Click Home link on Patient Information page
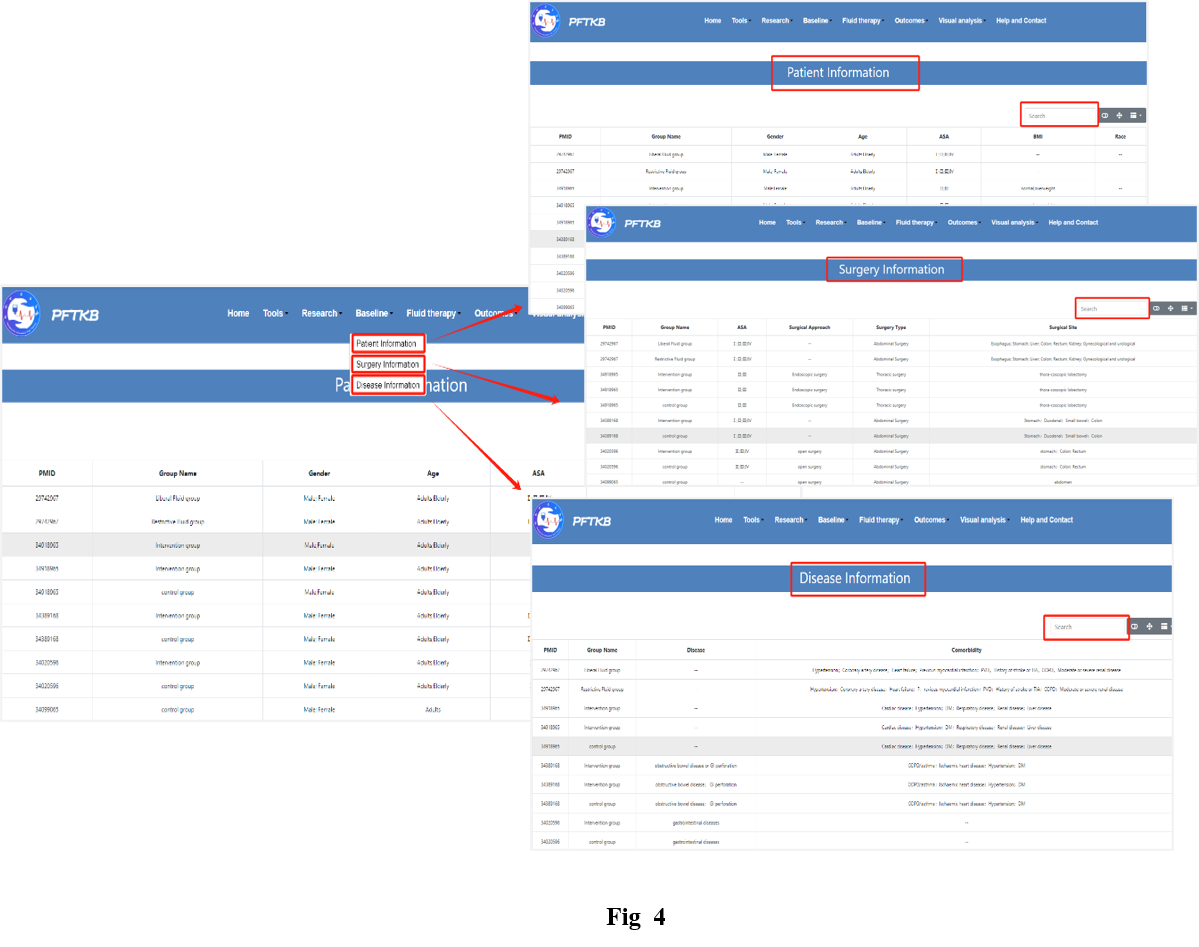 712,21
